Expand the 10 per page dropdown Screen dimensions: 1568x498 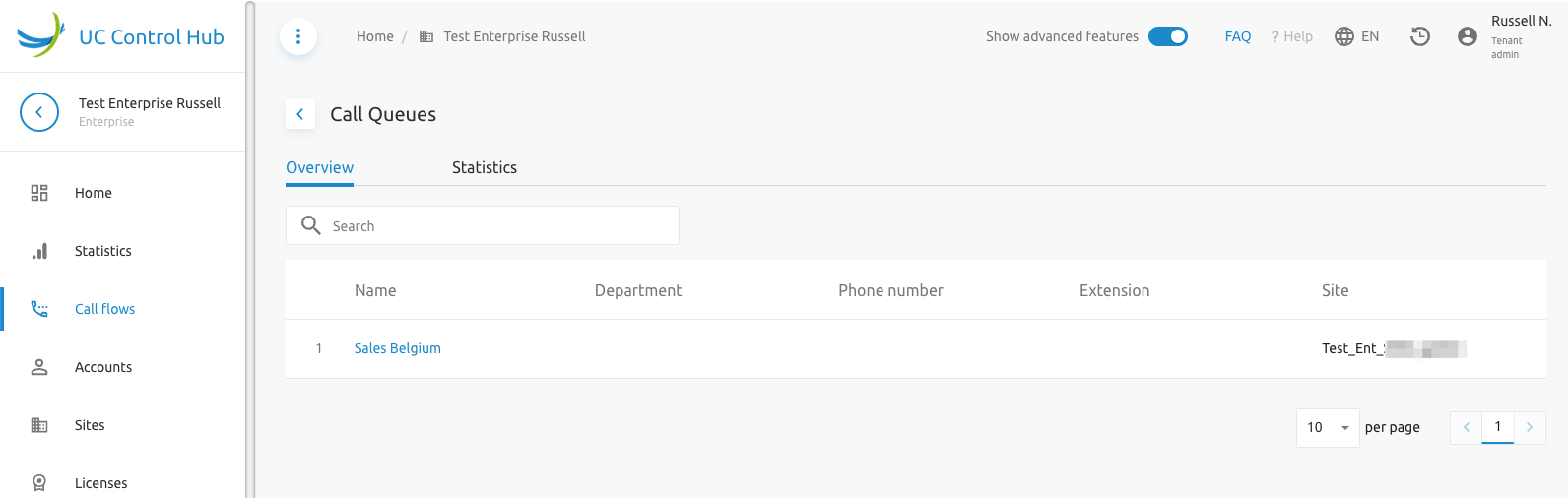click(1328, 427)
